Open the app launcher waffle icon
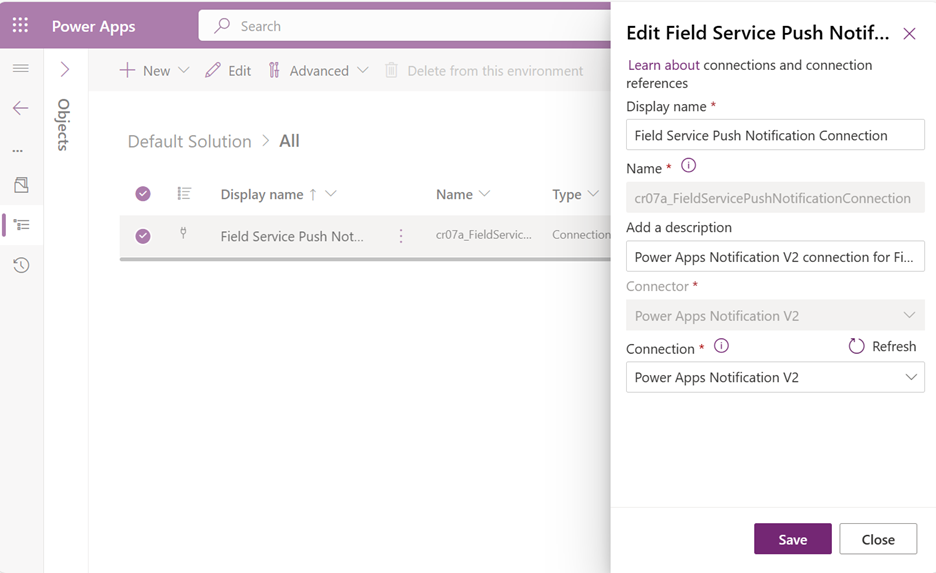This screenshot has width=936, height=573. coord(20,25)
